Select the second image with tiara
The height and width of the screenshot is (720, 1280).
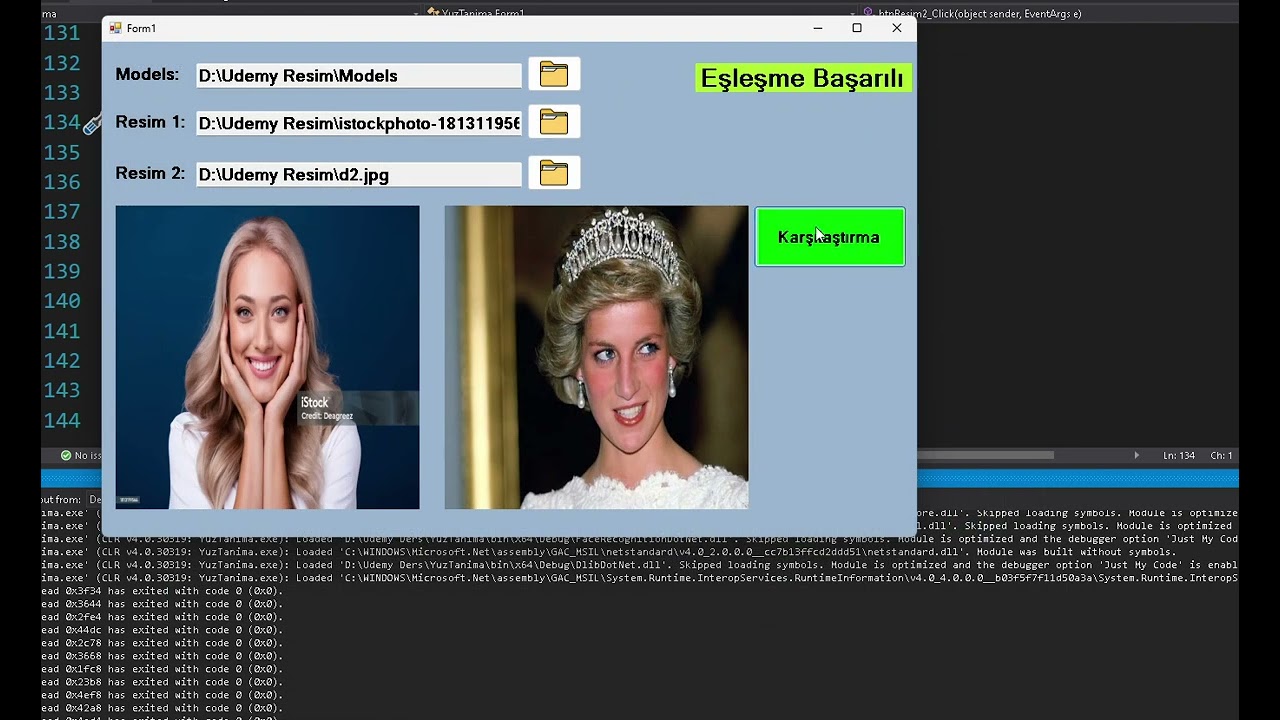(596, 357)
